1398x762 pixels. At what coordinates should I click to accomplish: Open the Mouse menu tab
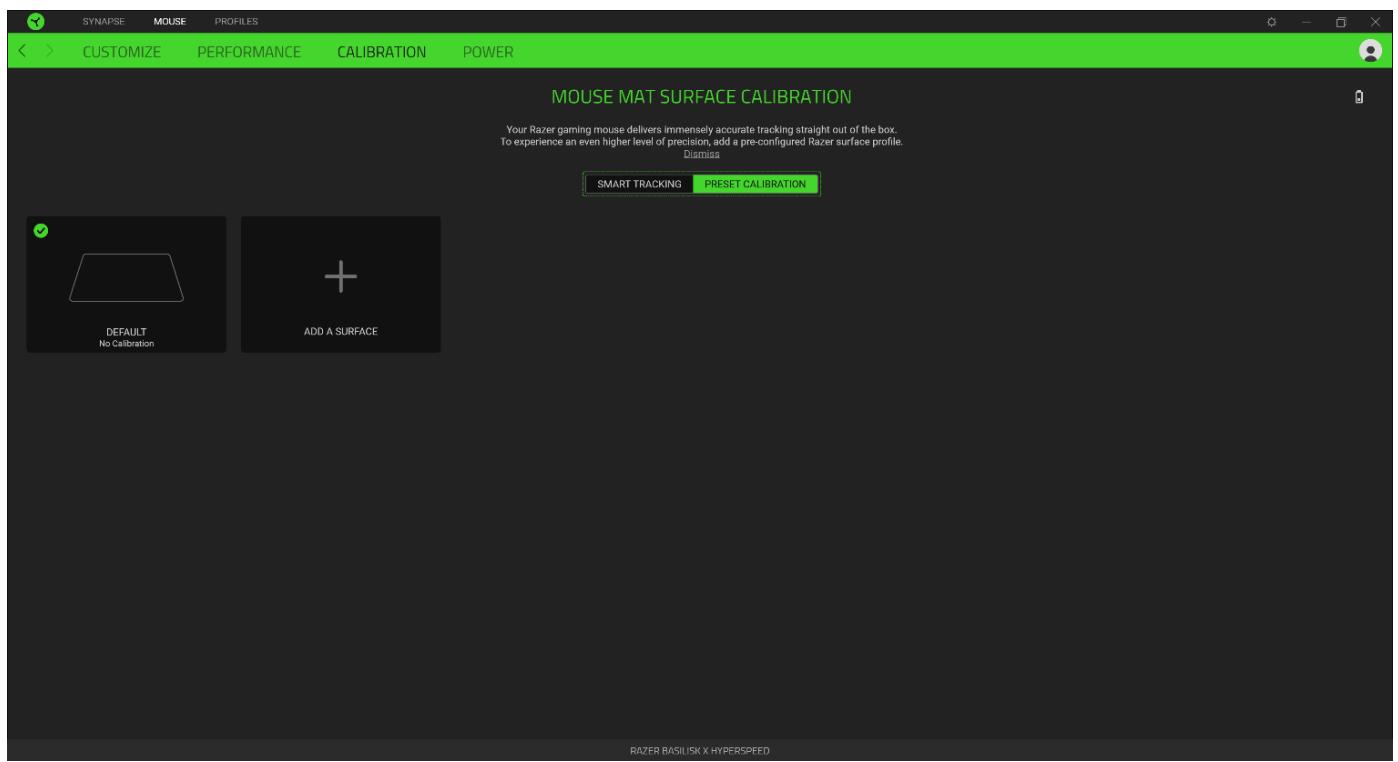(x=169, y=22)
